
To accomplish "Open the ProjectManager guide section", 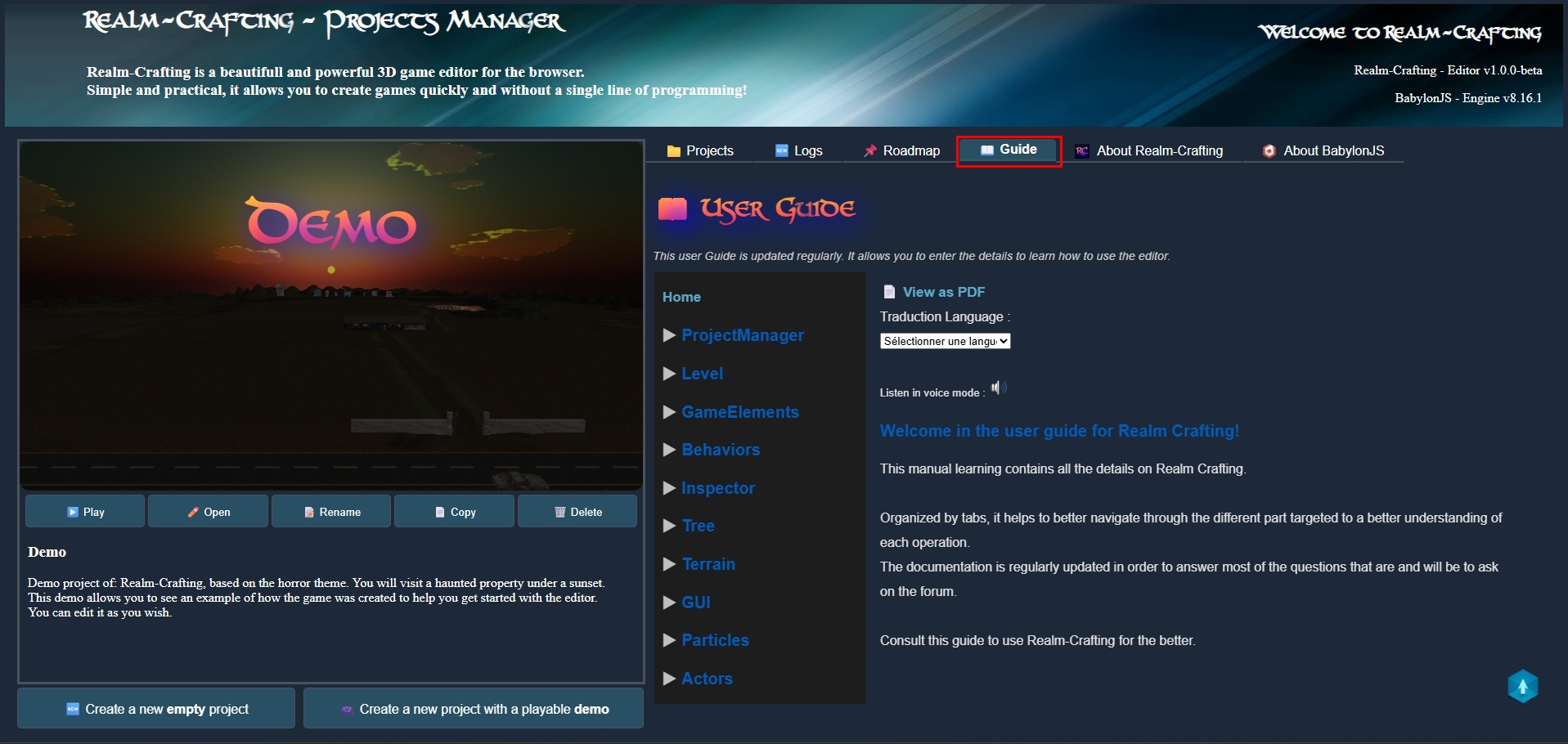I will (743, 335).
